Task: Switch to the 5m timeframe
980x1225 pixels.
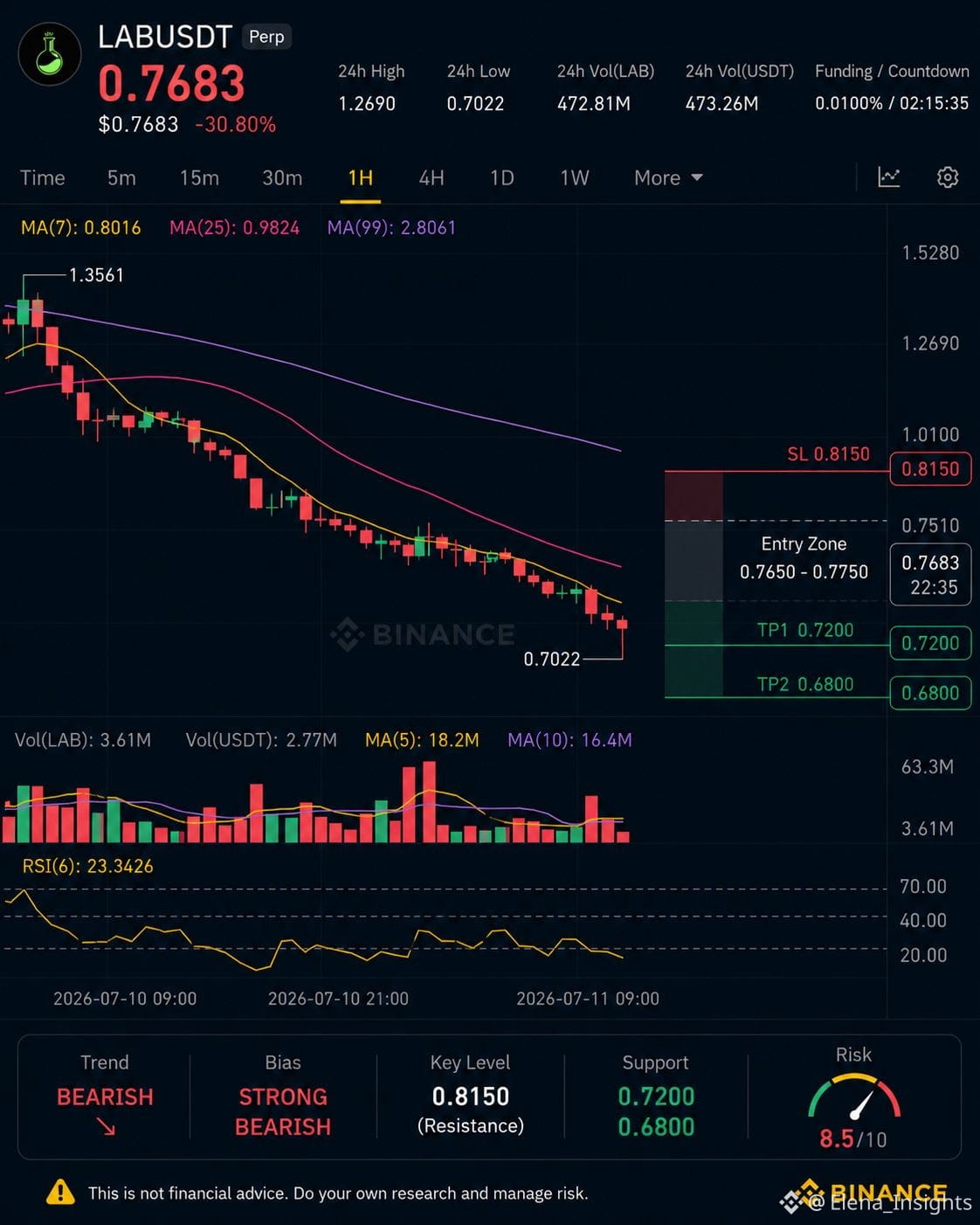Action: point(121,177)
